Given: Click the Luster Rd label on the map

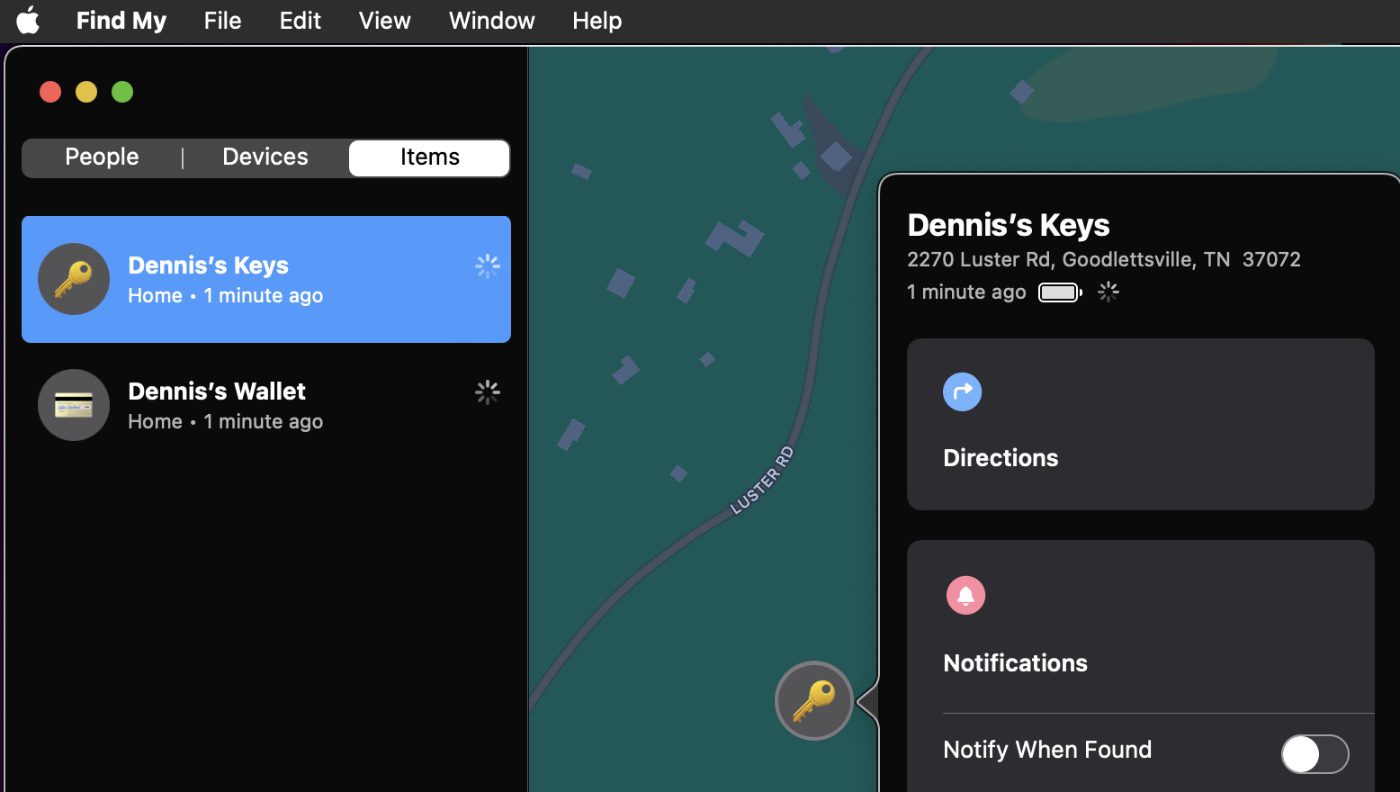Looking at the screenshot, I should coord(762,481).
